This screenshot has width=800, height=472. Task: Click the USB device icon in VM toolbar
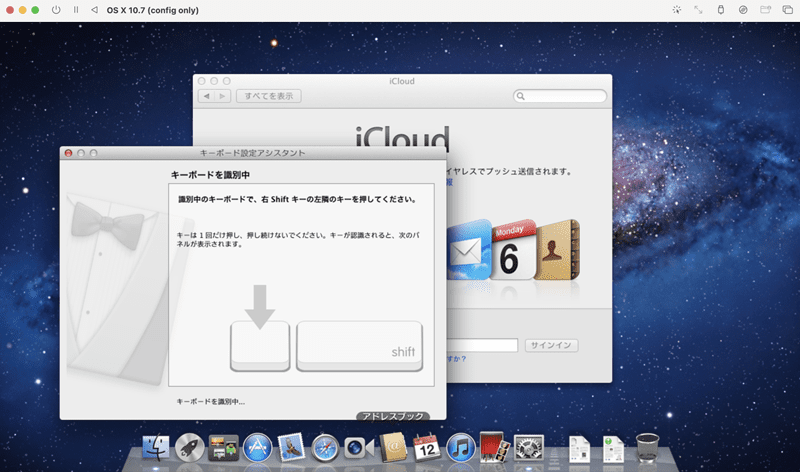pos(720,10)
